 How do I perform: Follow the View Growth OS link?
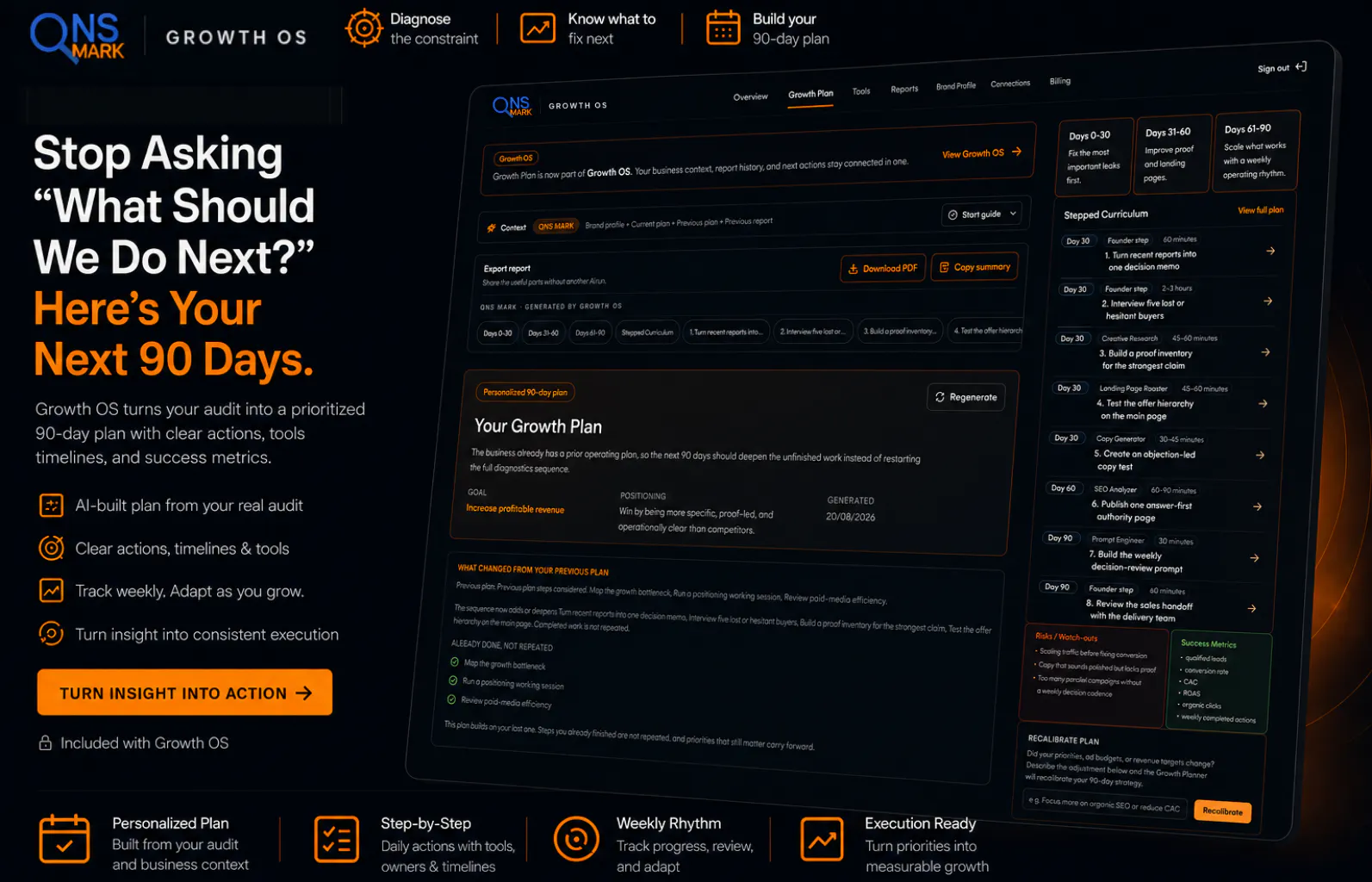click(982, 153)
